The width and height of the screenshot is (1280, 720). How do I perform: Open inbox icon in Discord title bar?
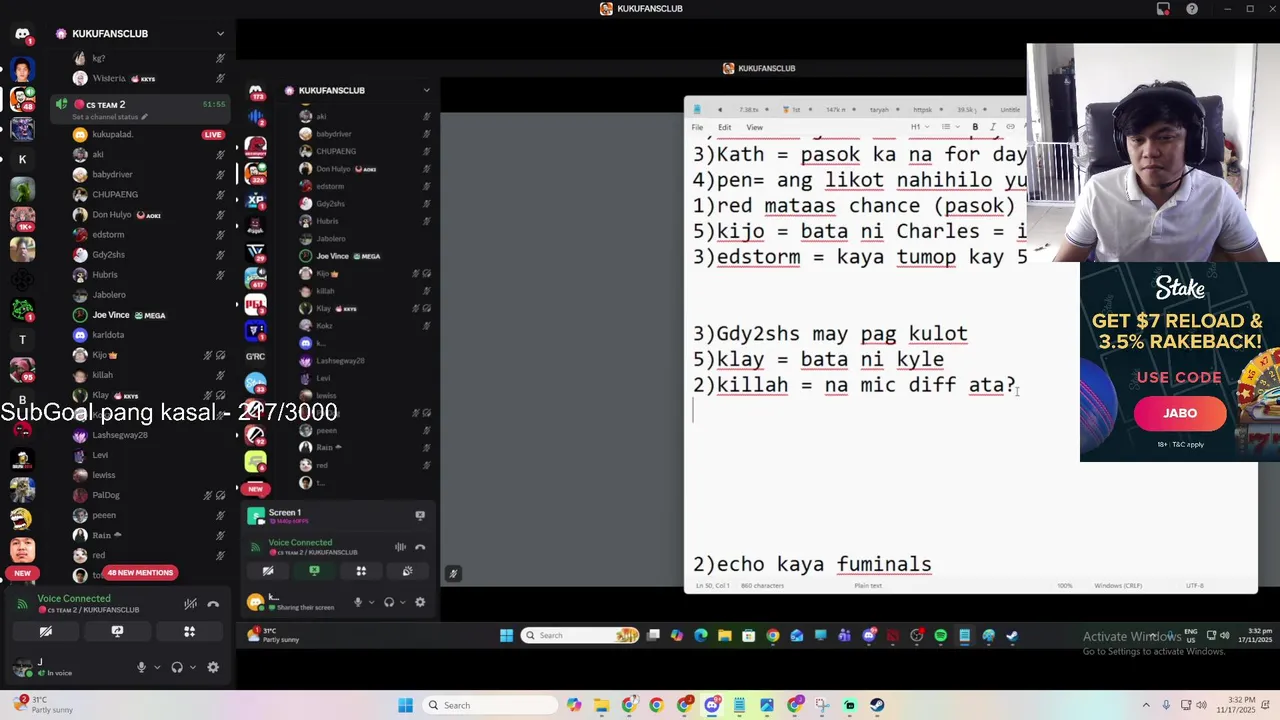point(1163,9)
